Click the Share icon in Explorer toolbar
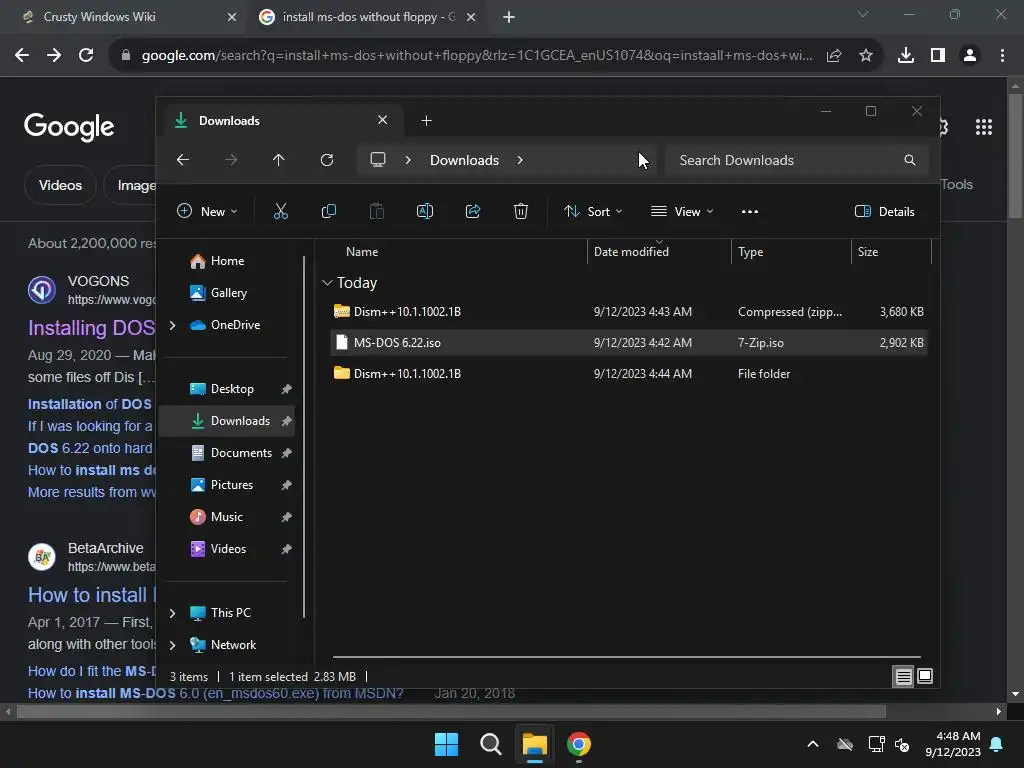 473,211
